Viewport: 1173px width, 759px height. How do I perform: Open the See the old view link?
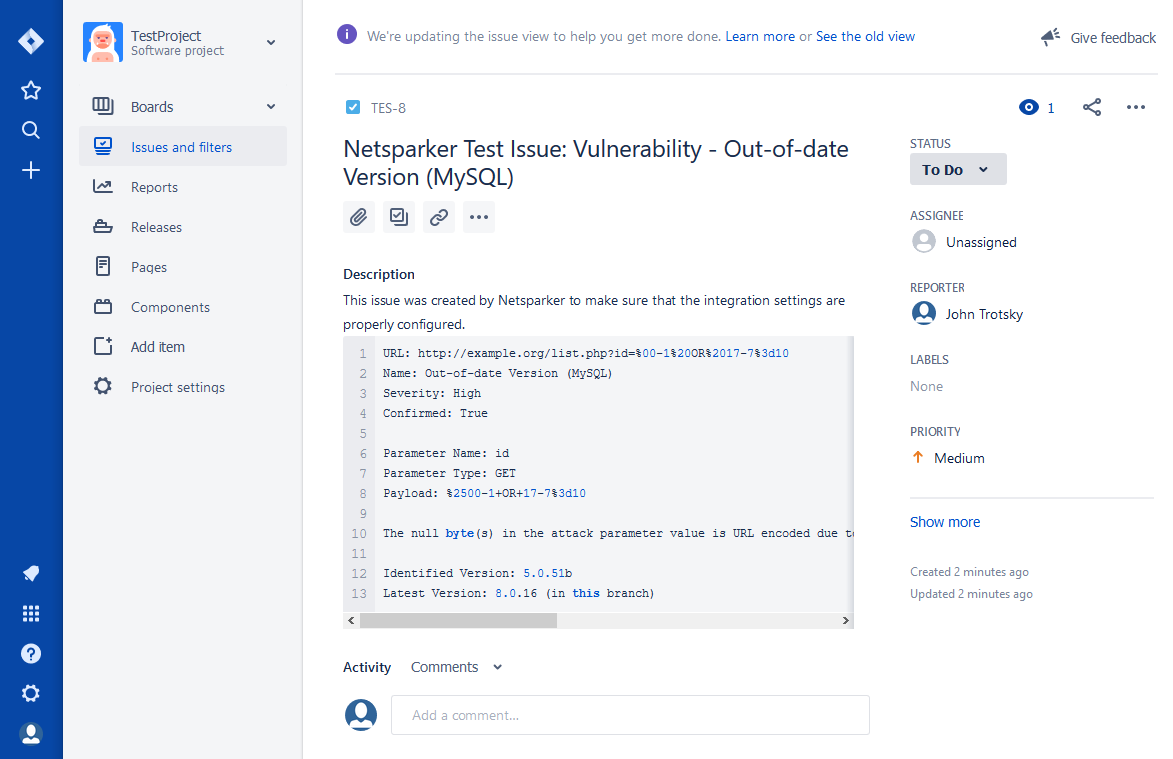click(x=865, y=36)
